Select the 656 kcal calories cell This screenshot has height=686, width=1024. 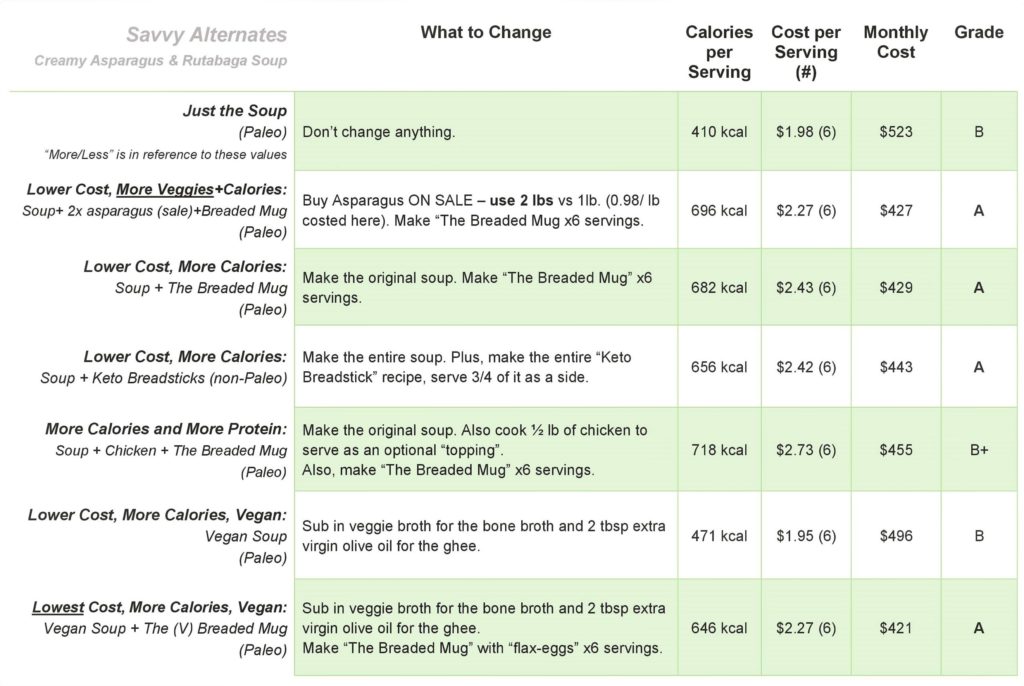click(718, 367)
